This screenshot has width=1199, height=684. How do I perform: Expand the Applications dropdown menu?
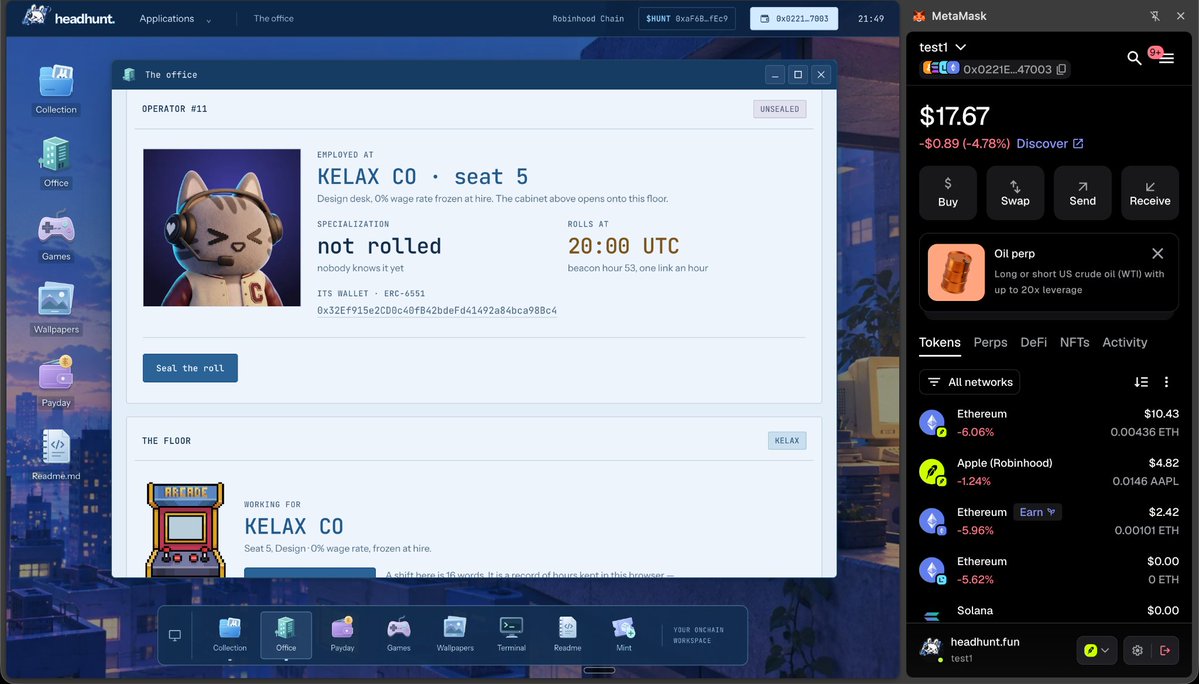(175, 18)
